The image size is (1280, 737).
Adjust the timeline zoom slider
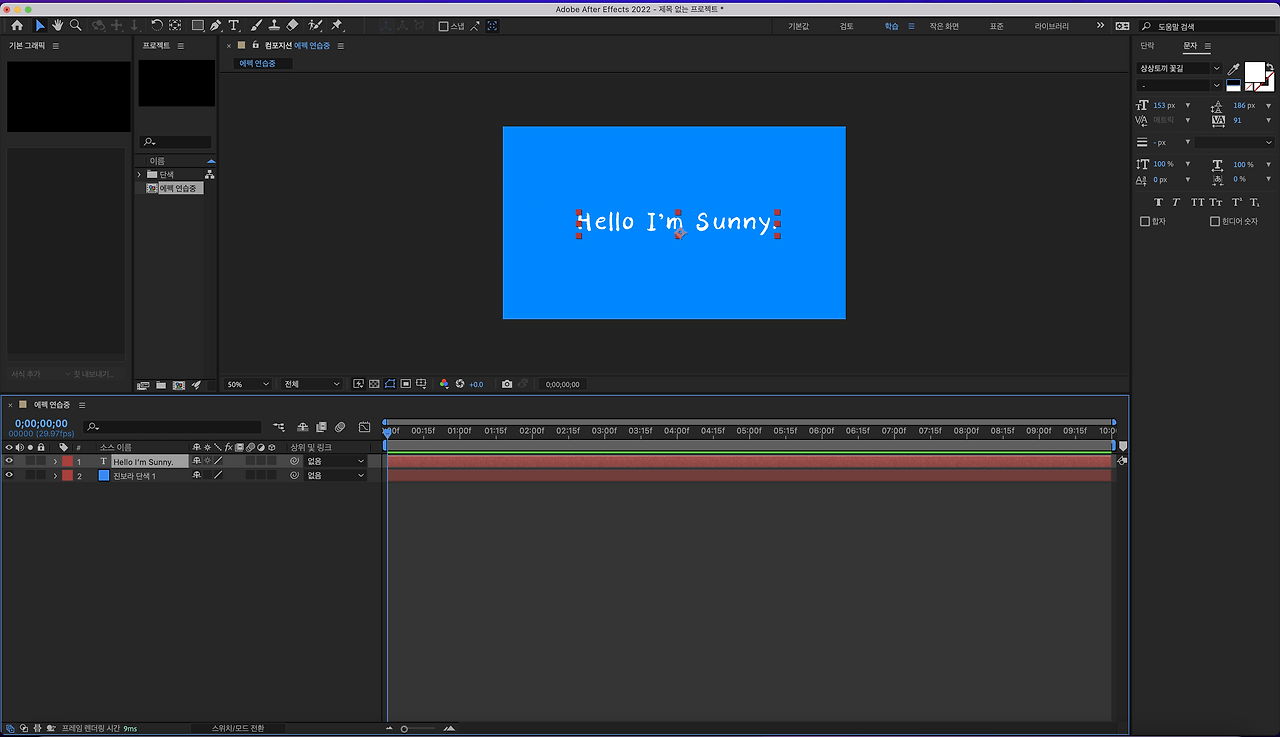pyautogui.click(x=404, y=728)
